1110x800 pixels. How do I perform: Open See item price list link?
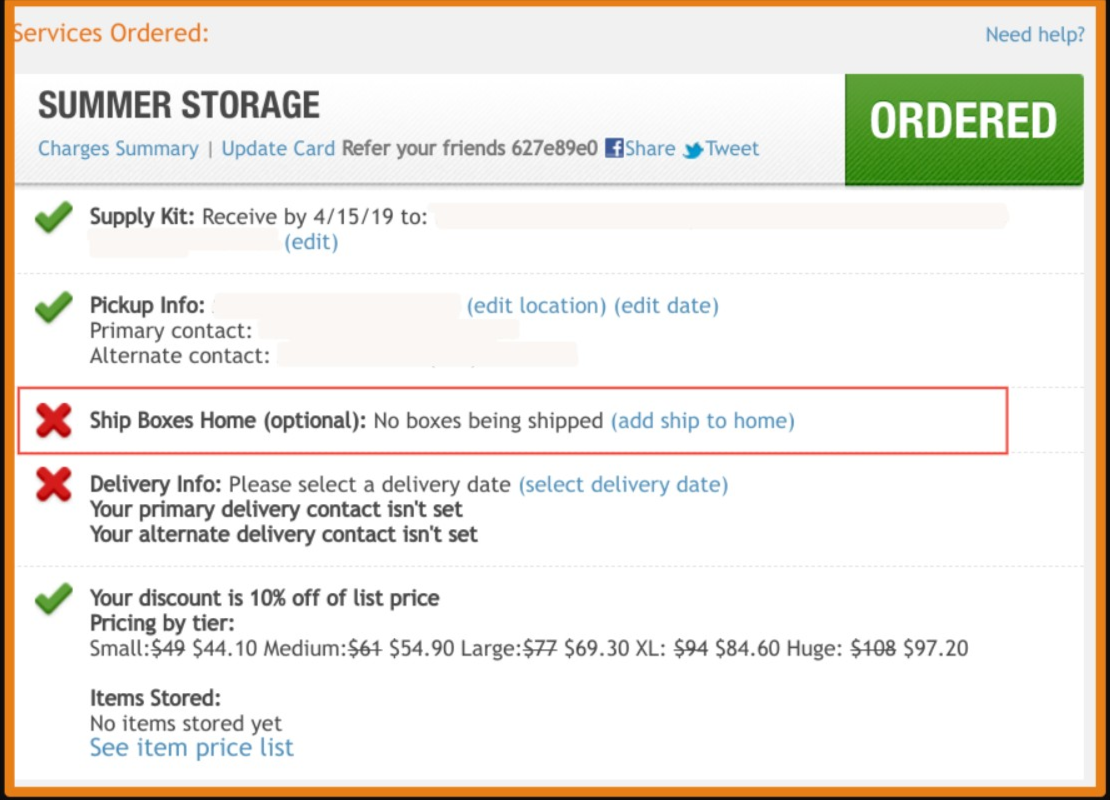191,748
